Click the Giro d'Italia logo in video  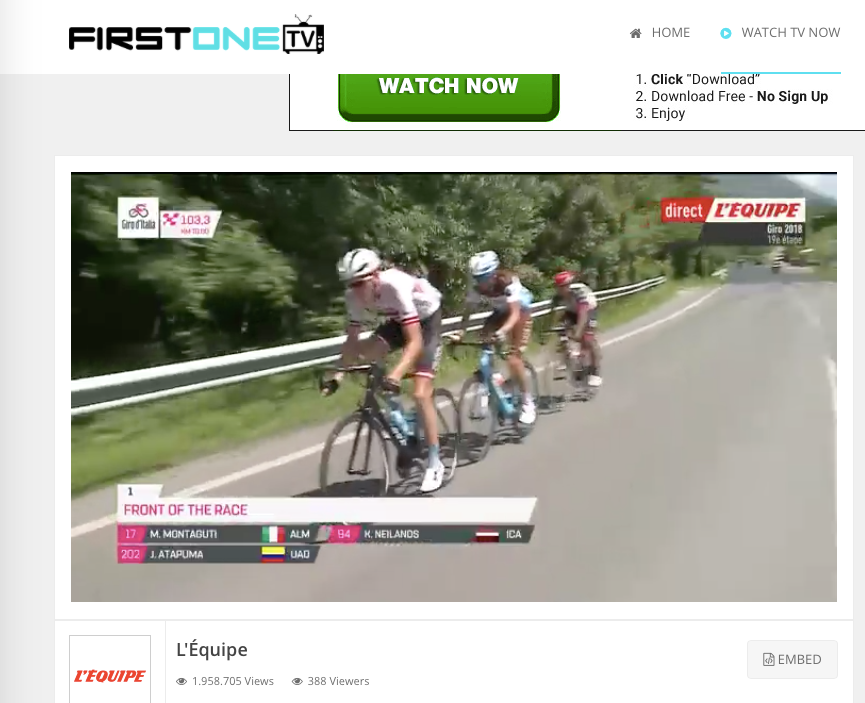138,218
